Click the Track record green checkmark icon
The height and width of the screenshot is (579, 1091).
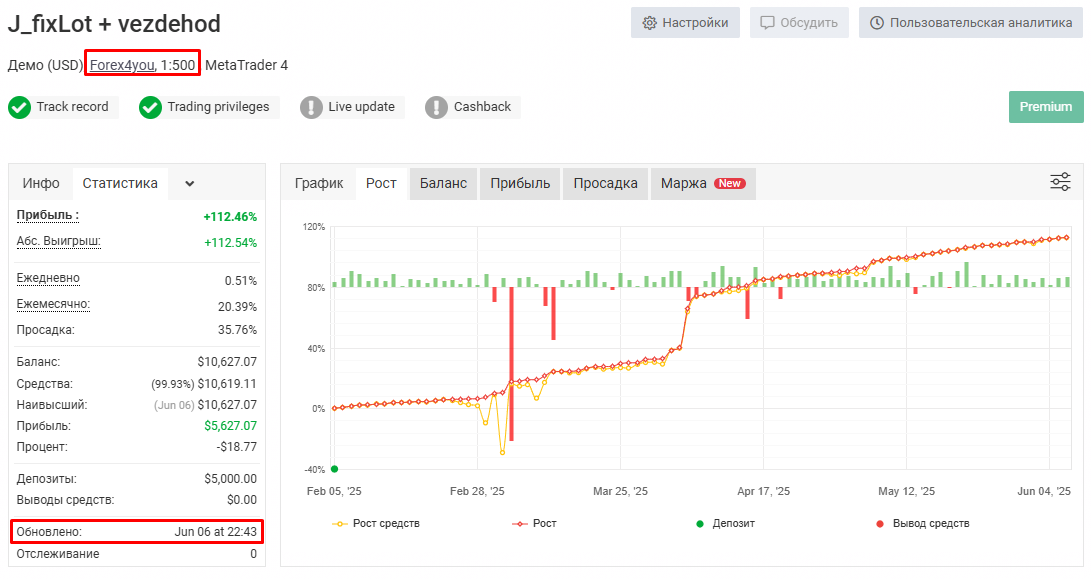[x=19, y=107]
